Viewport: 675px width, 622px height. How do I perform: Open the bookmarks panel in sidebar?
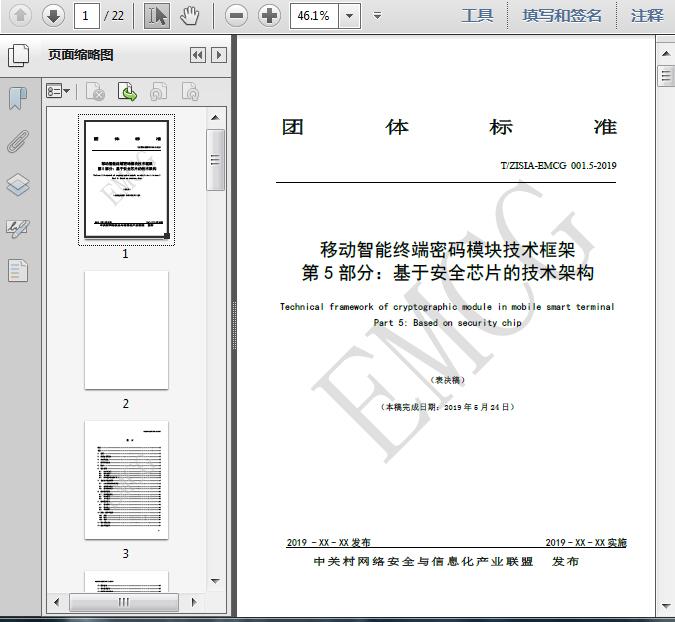click(x=18, y=99)
